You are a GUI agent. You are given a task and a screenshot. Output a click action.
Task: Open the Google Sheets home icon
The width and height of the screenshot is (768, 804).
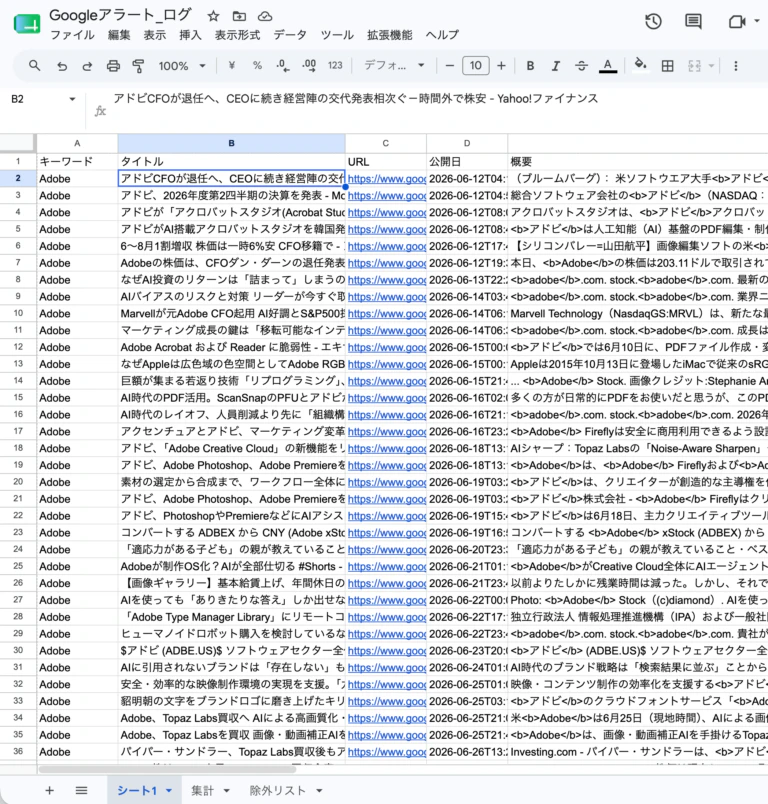pos(27,24)
